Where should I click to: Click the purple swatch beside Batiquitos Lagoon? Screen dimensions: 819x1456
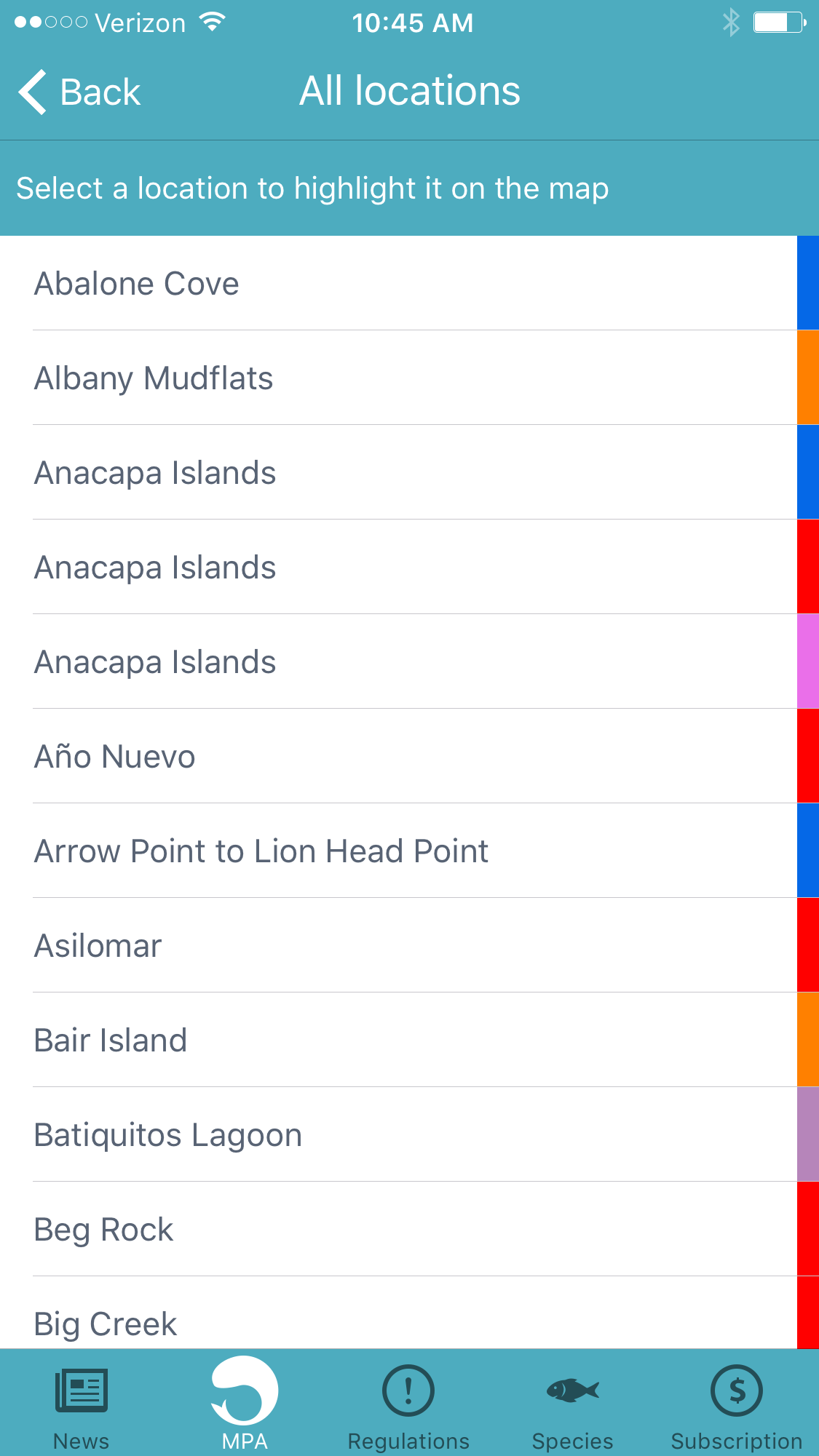(x=808, y=1134)
